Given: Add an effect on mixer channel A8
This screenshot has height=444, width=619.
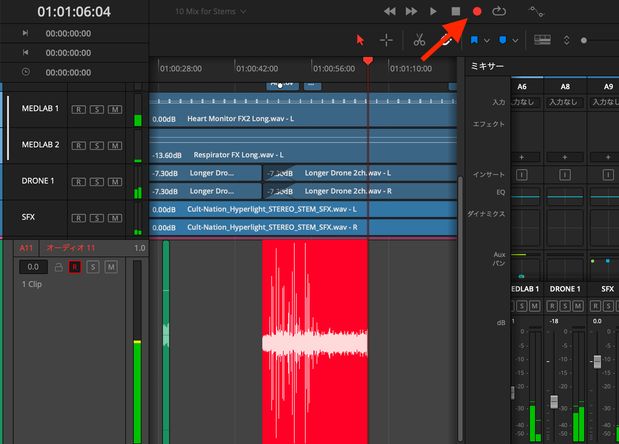Looking at the screenshot, I should pyautogui.click(x=565, y=157).
